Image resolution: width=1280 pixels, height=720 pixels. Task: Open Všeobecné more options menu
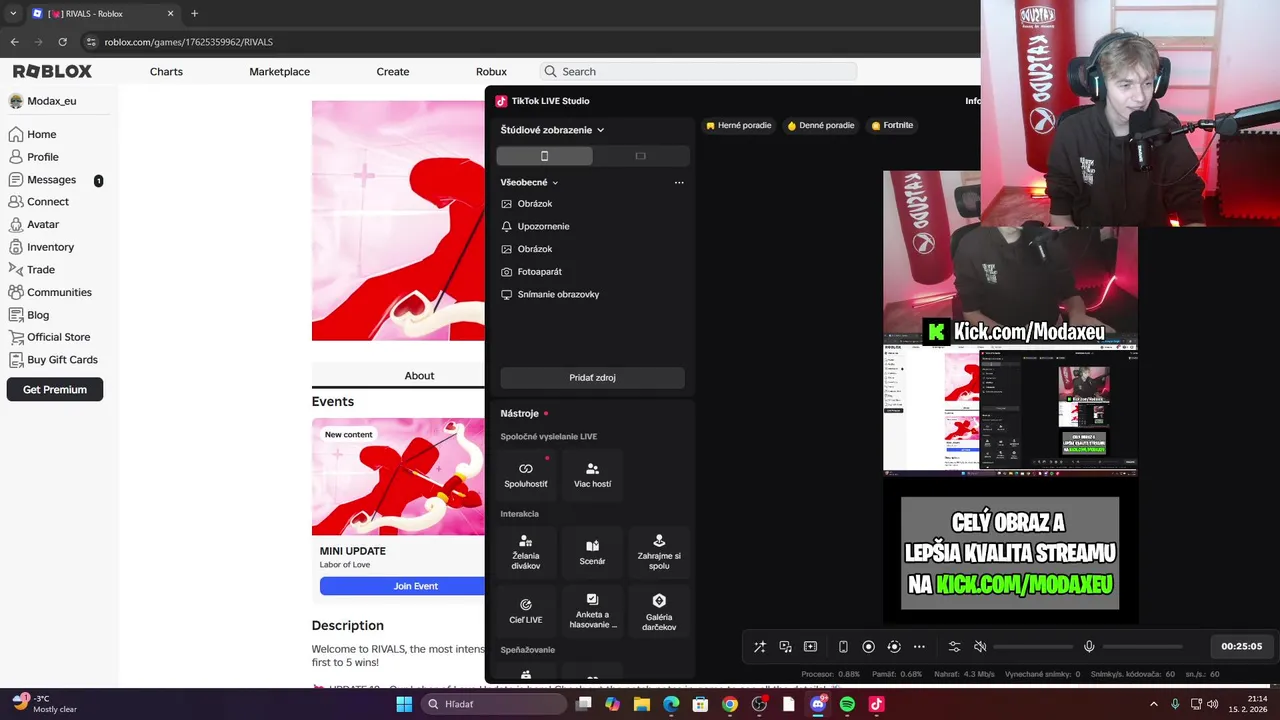click(679, 183)
